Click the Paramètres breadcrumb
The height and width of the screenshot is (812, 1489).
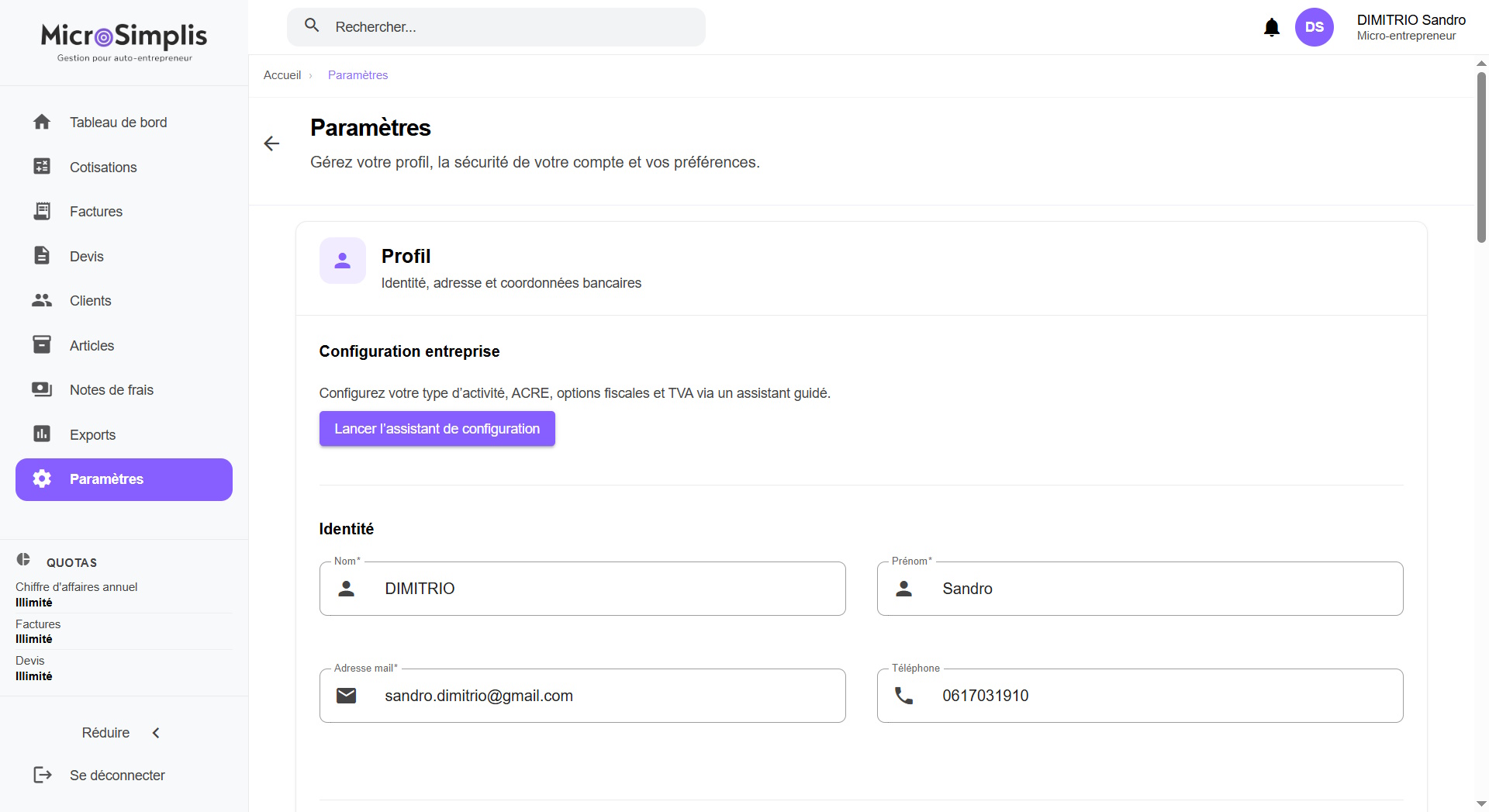point(358,75)
